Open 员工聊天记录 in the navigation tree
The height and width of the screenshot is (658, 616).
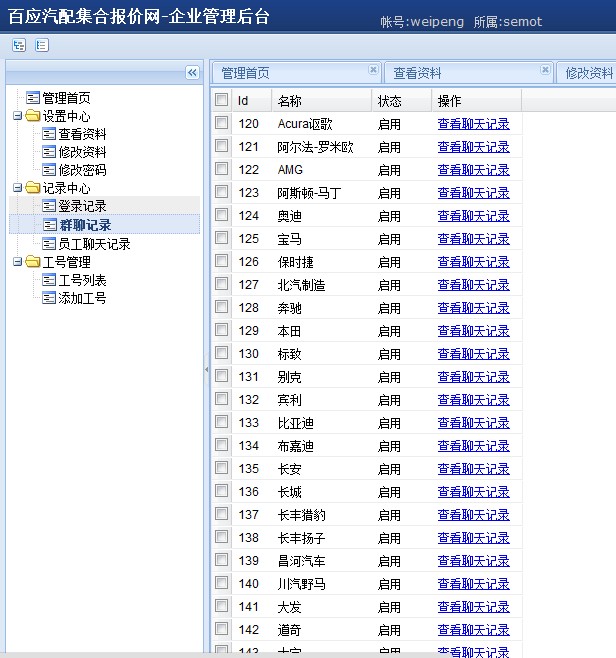pyautogui.click(x=94, y=244)
